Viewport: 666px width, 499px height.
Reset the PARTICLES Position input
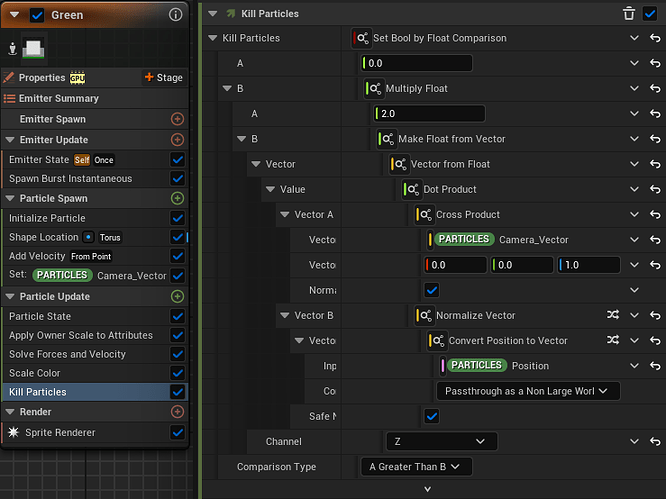coord(655,366)
